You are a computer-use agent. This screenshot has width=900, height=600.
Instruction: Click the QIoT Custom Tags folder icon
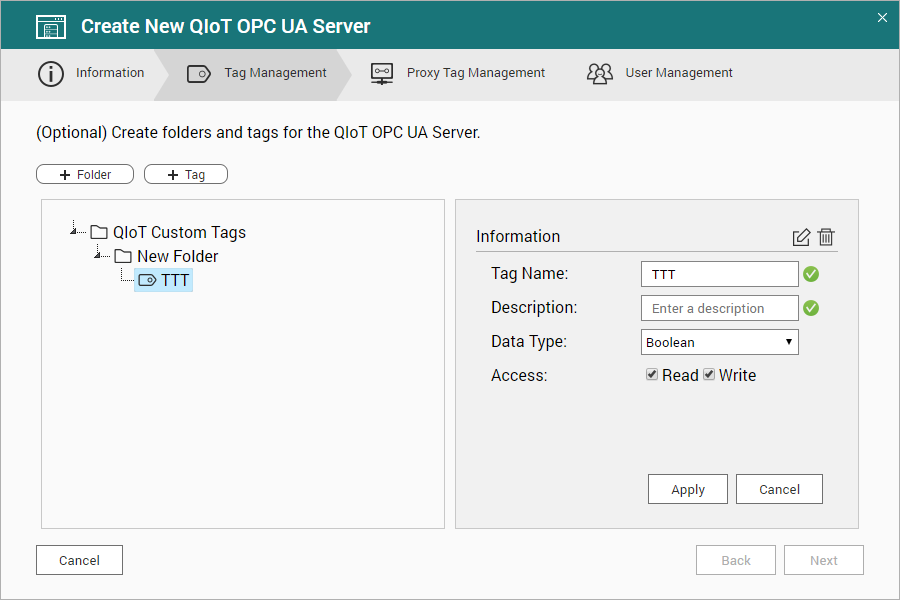(99, 232)
